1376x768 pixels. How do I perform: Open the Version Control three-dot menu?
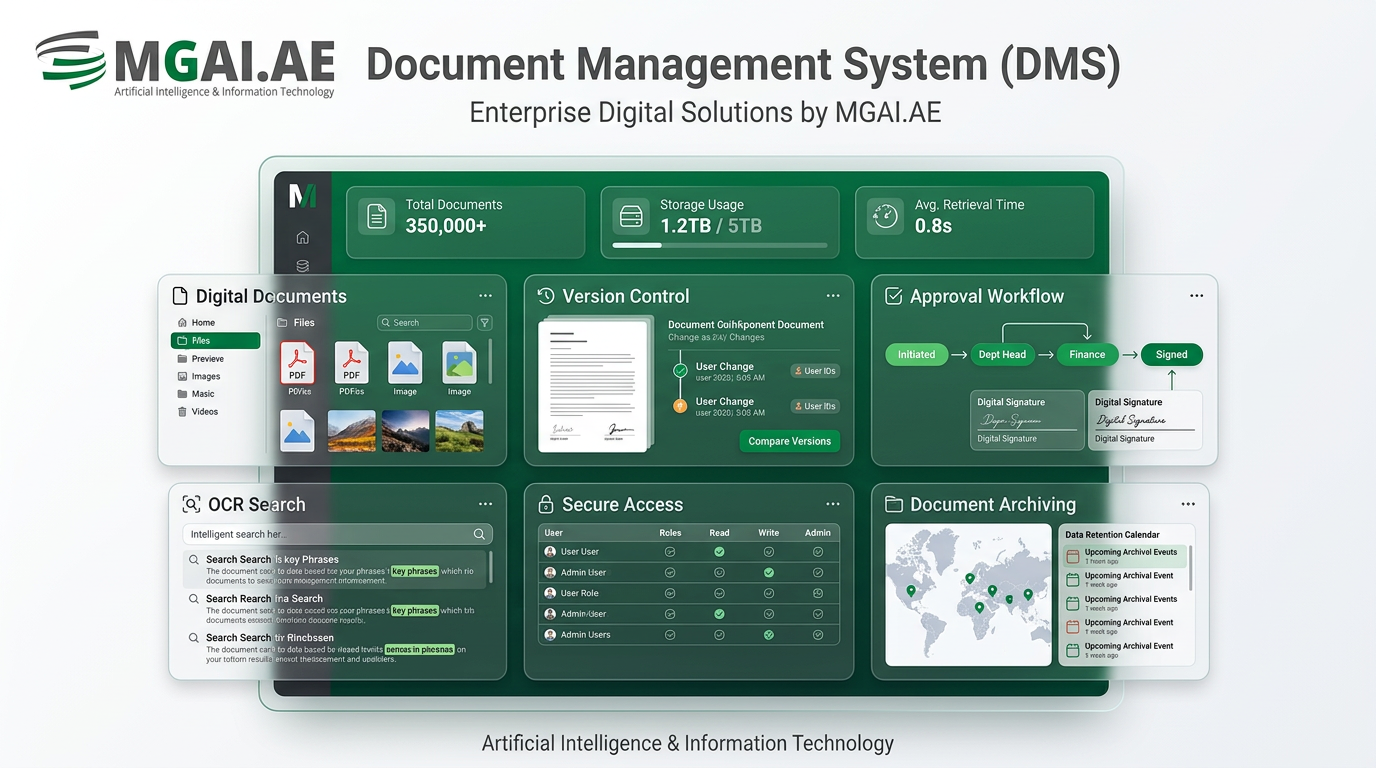pos(833,296)
